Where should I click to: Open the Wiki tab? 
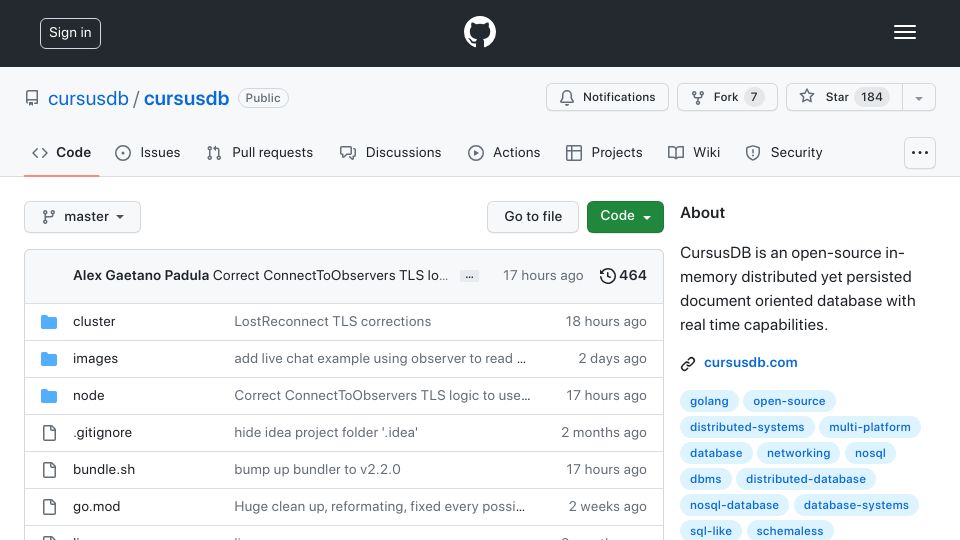694,152
